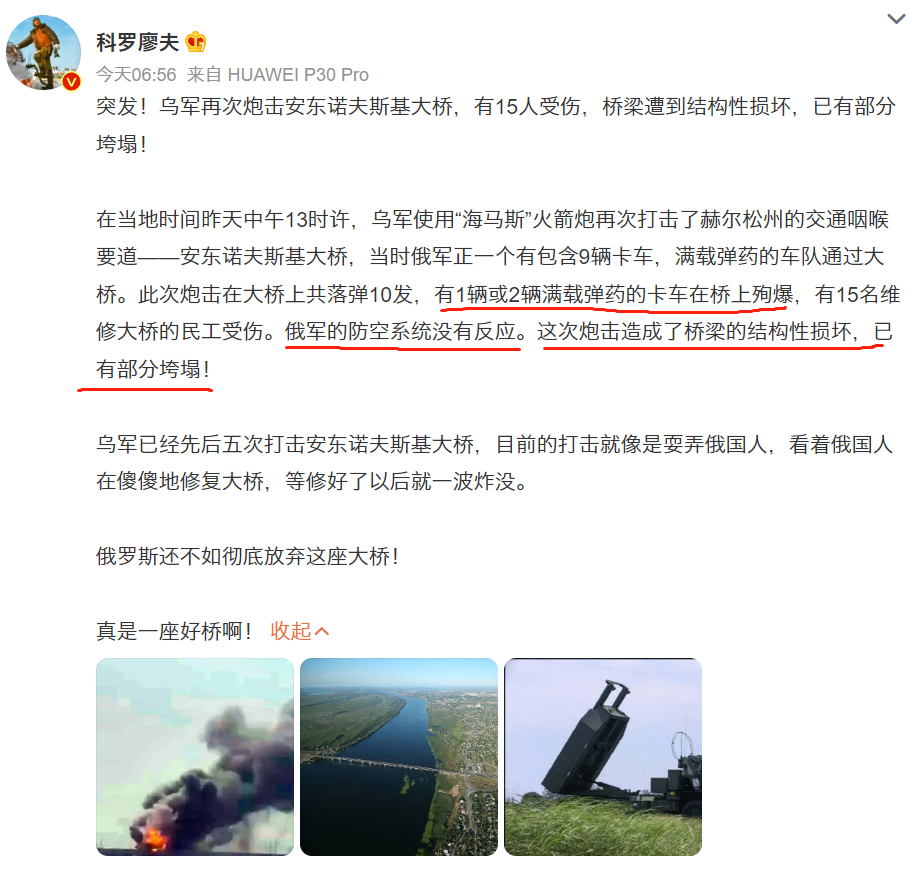Click the closing line 真是一座好桥啊
Image resolution: width=918 pixels, height=882 pixels.
coord(174,631)
